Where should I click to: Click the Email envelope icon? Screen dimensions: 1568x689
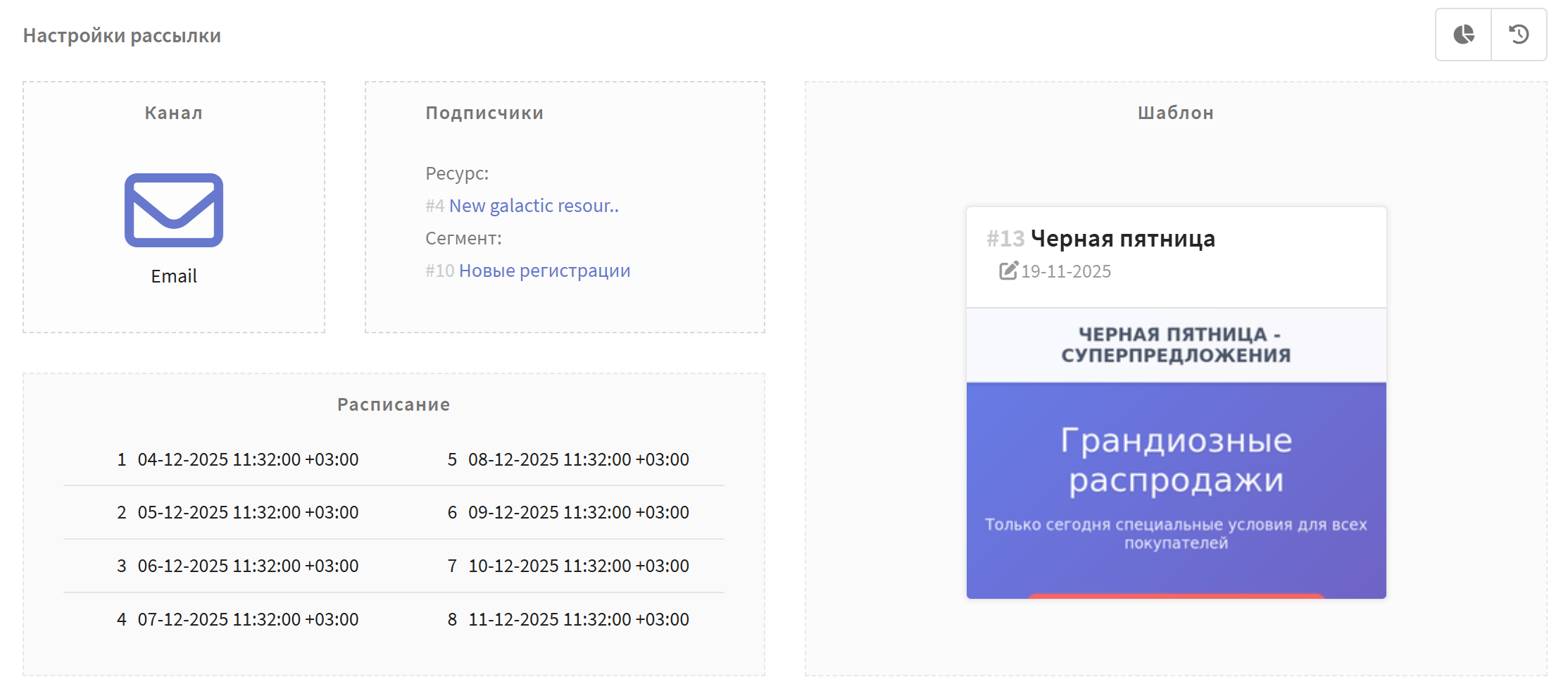tap(174, 210)
